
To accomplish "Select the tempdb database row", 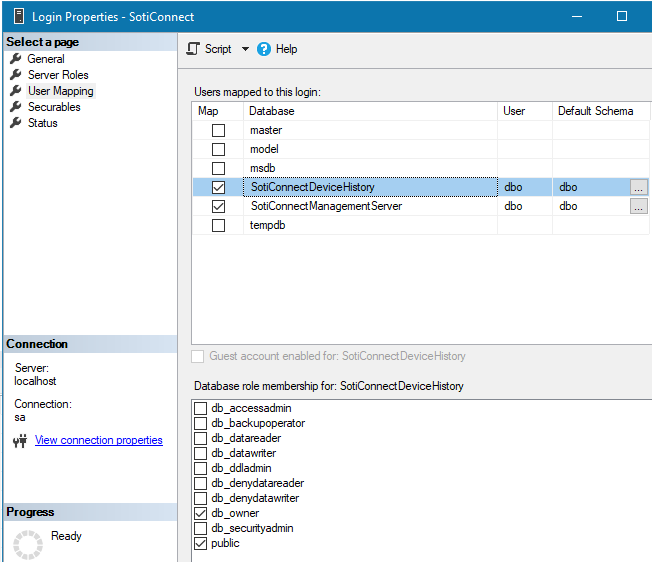I will point(420,225).
